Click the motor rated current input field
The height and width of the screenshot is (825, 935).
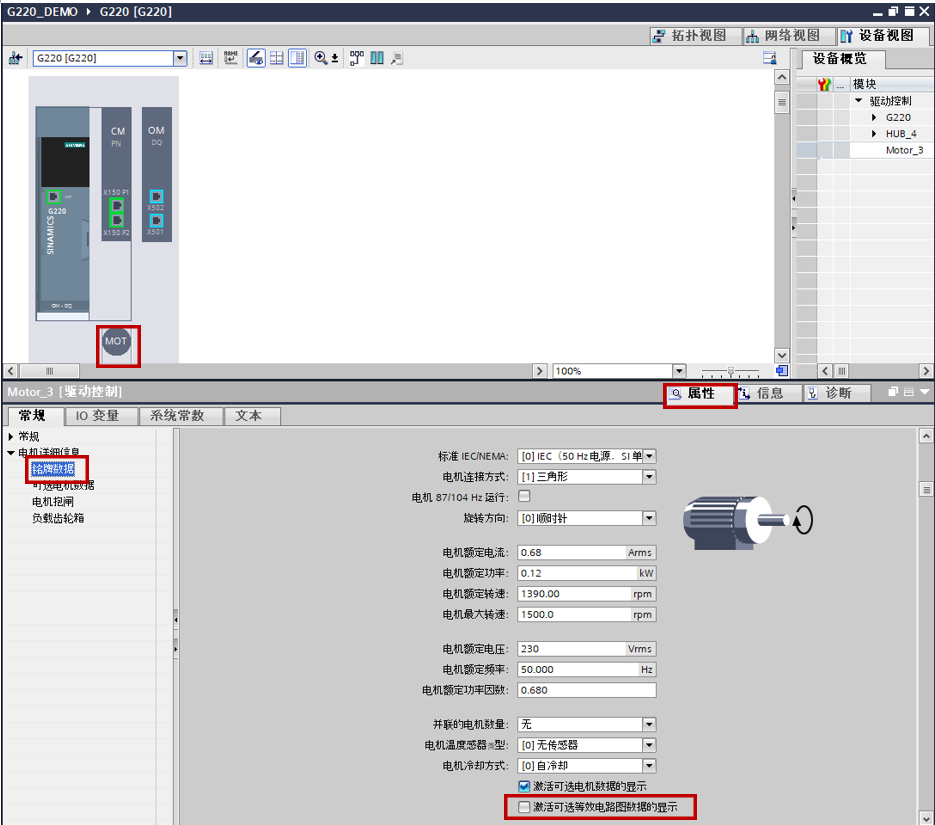[571, 552]
